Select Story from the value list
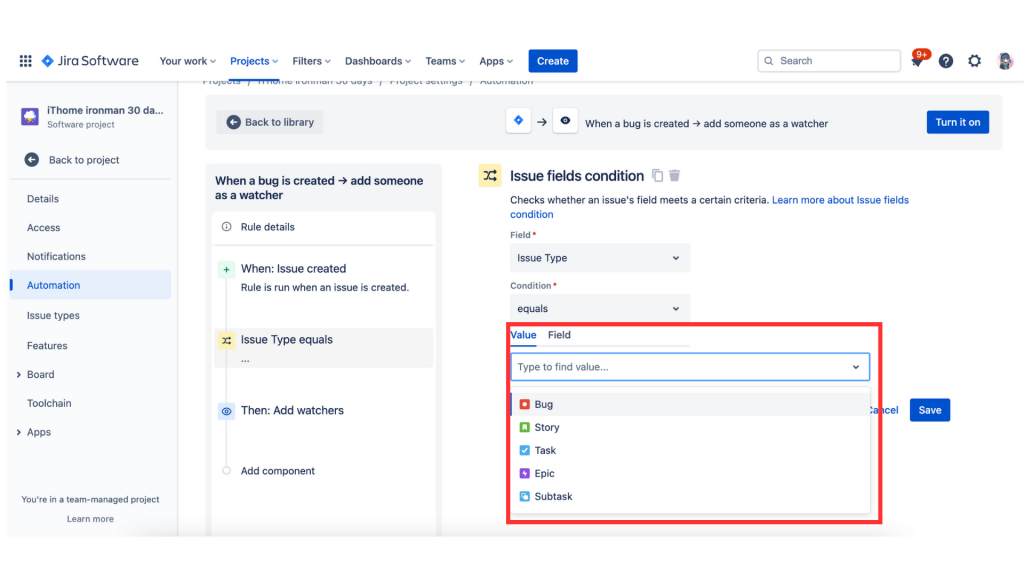 690,427
